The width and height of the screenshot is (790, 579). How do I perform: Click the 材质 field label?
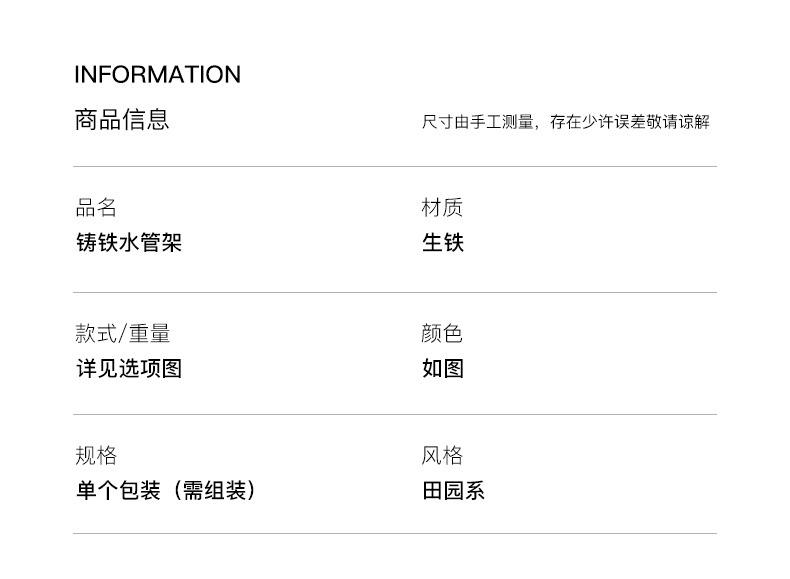pos(442,208)
